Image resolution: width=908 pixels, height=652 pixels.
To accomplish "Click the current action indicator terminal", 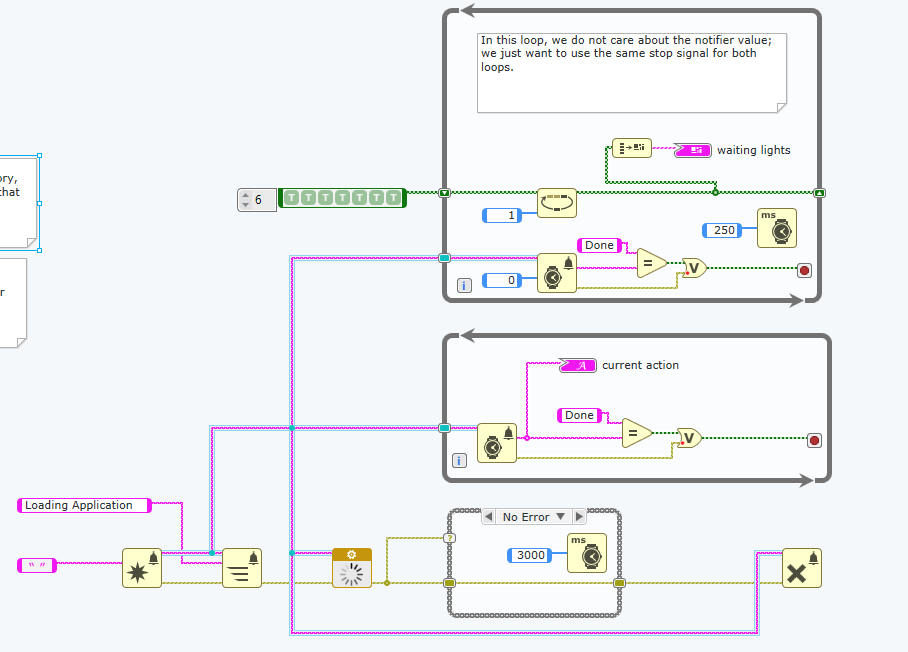I will (x=577, y=365).
